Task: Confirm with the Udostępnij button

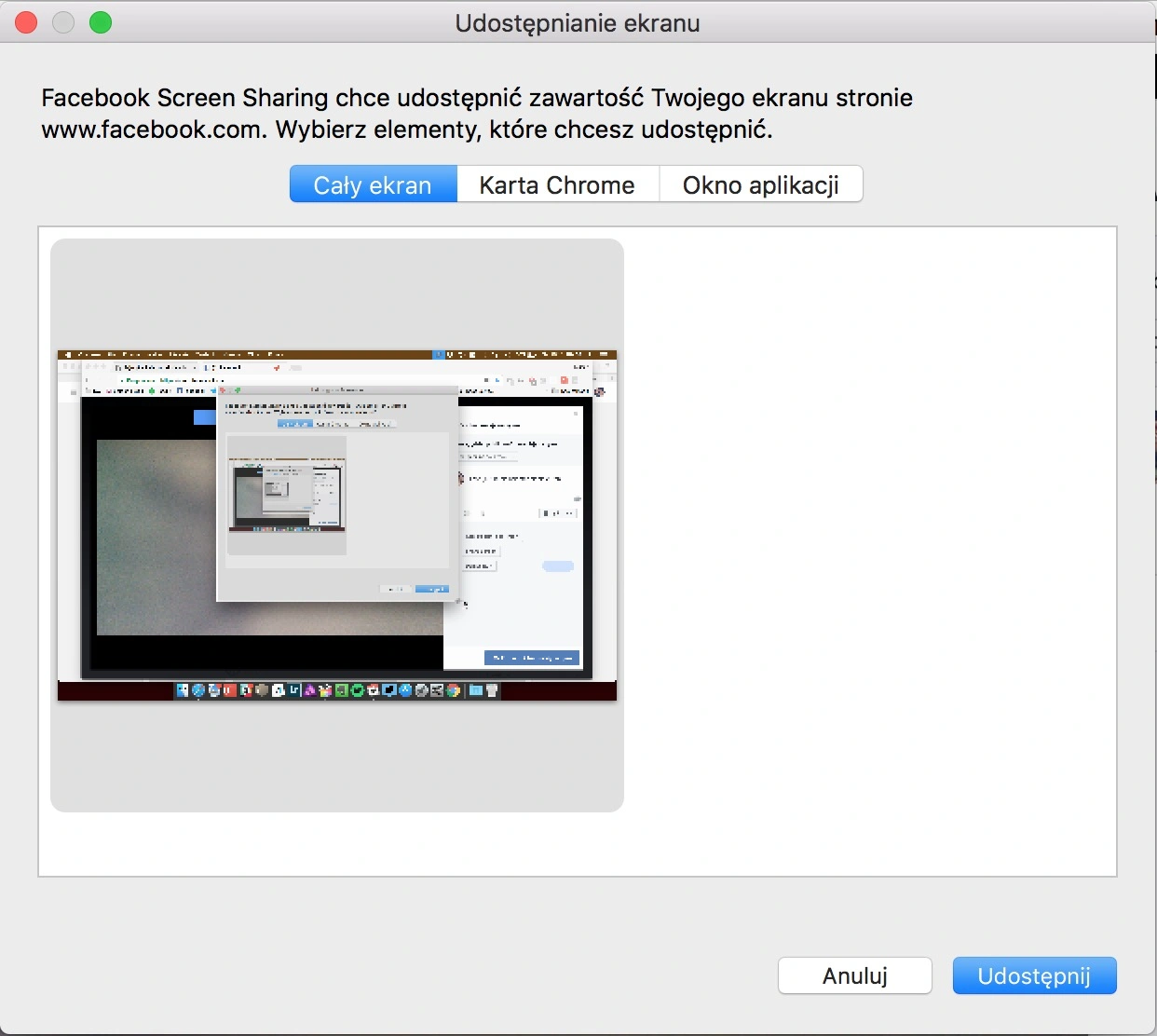Action: (1034, 975)
